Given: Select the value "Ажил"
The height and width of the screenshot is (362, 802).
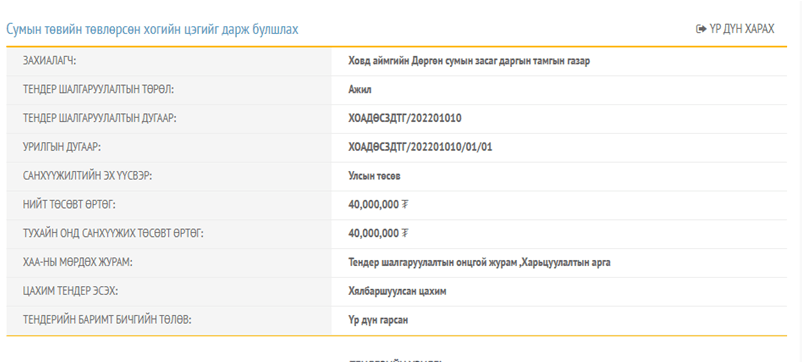Looking at the screenshot, I should (x=360, y=89).
